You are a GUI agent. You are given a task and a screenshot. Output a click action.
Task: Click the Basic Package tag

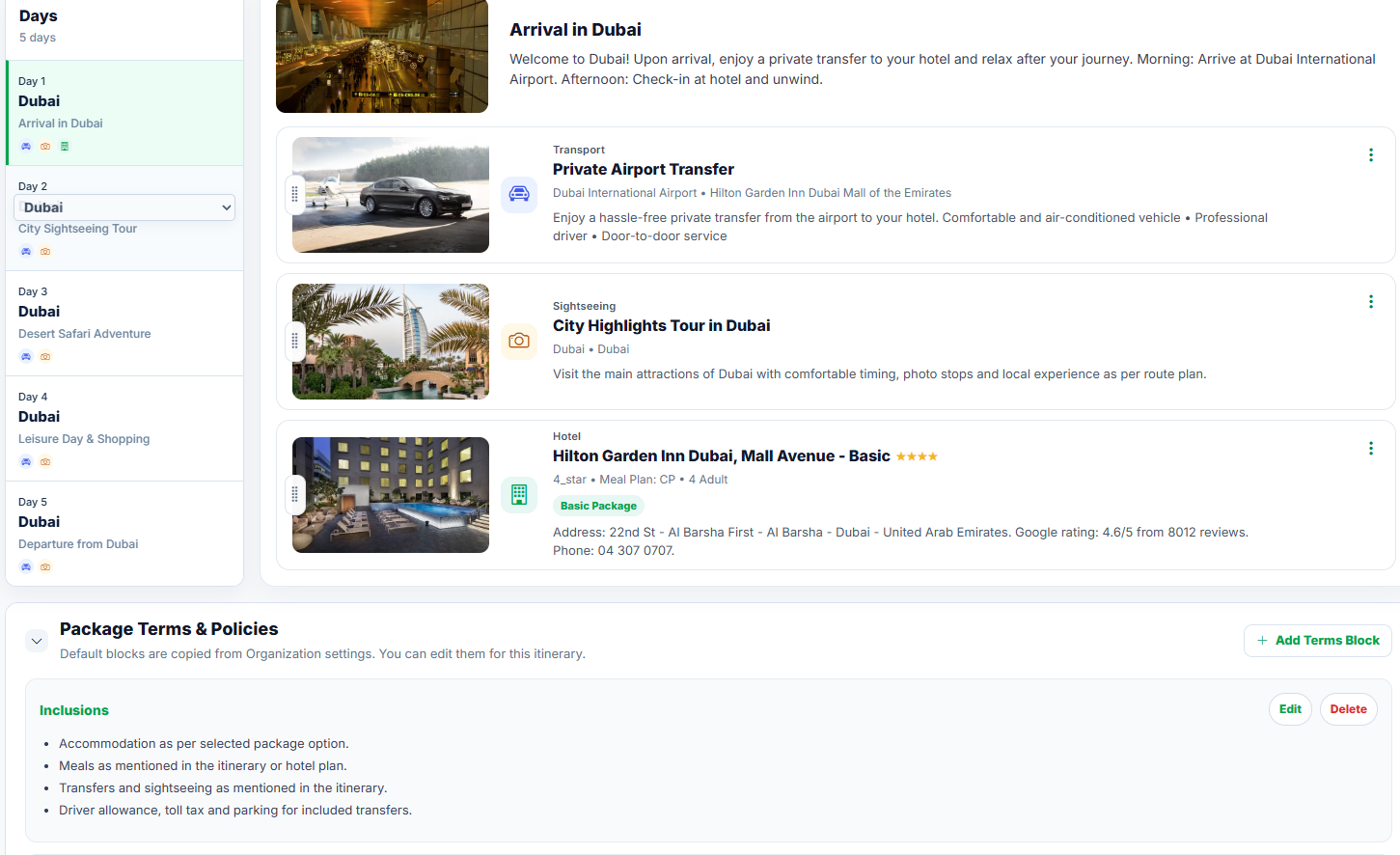pos(598,506)
